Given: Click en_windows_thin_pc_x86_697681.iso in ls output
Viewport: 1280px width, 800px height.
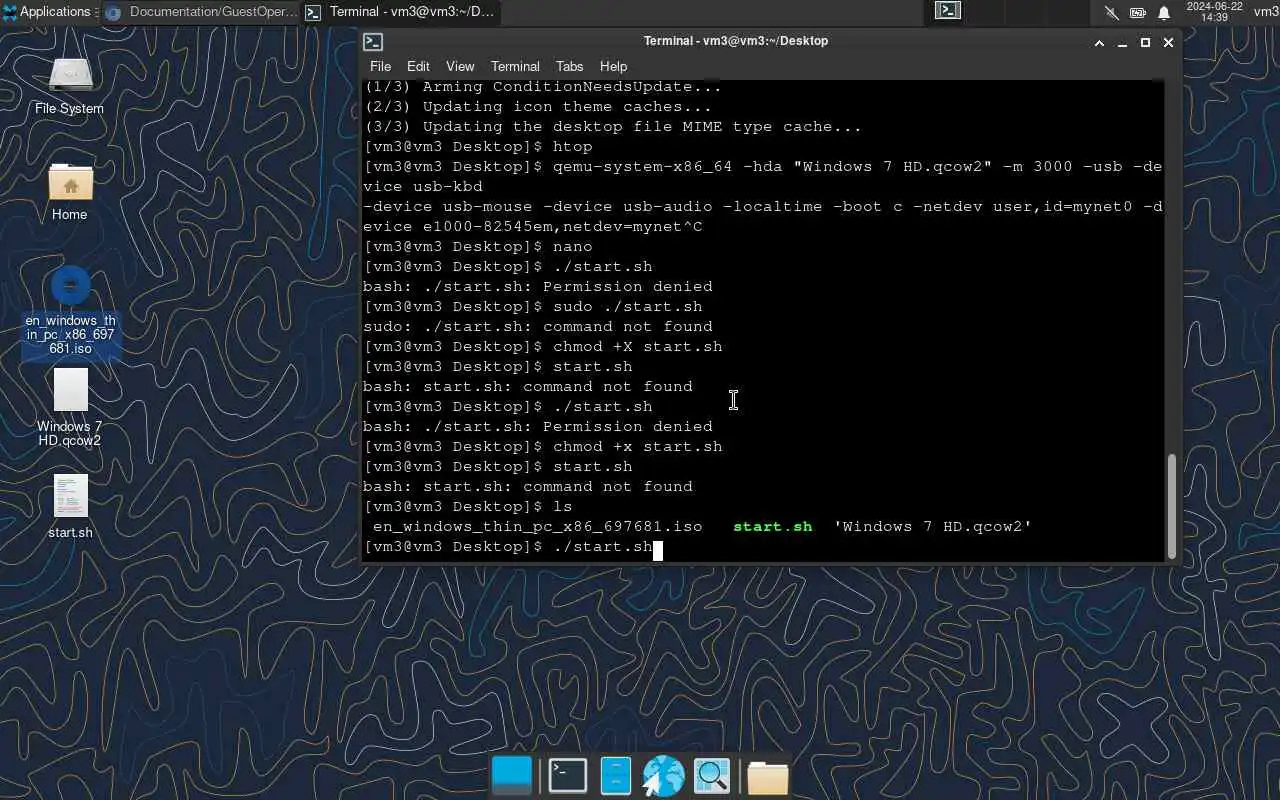Looking at the screenshot, I should (537, 526).
